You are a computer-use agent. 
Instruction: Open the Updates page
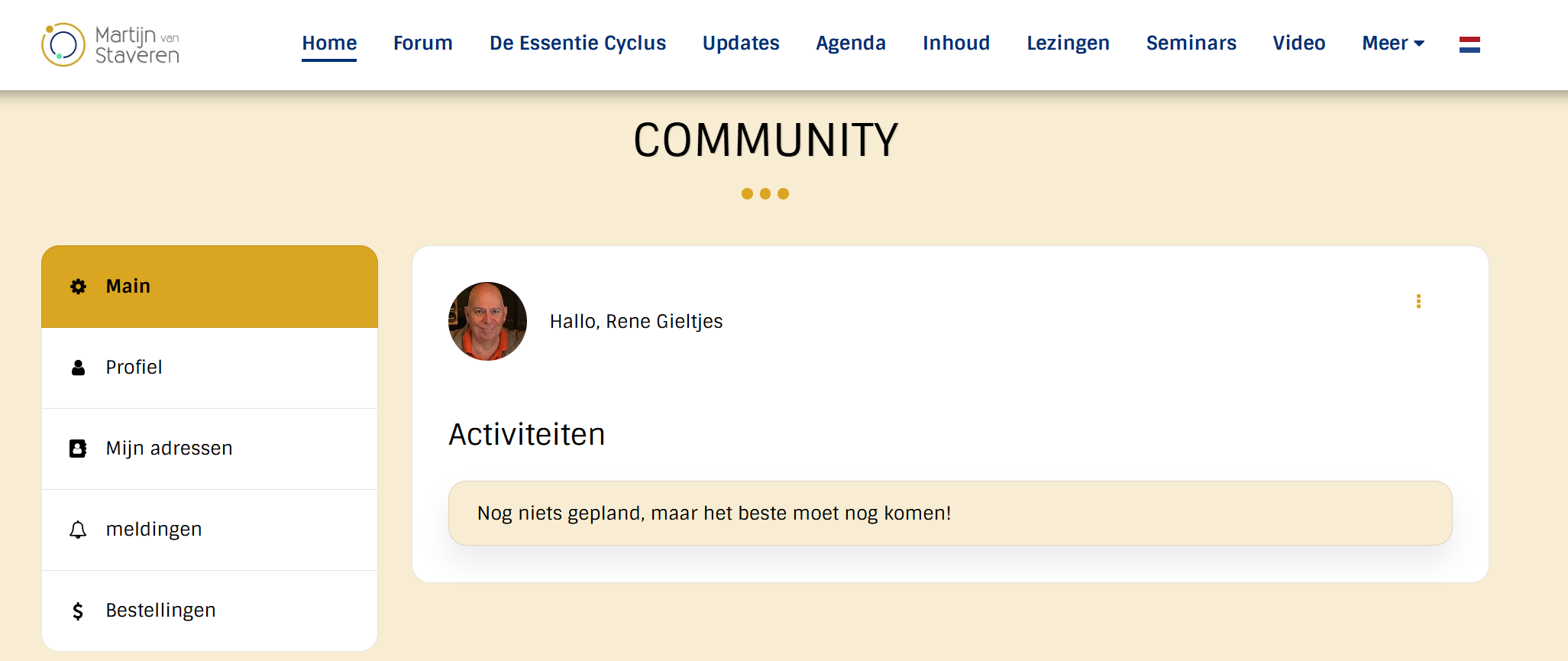pos(741,44)
